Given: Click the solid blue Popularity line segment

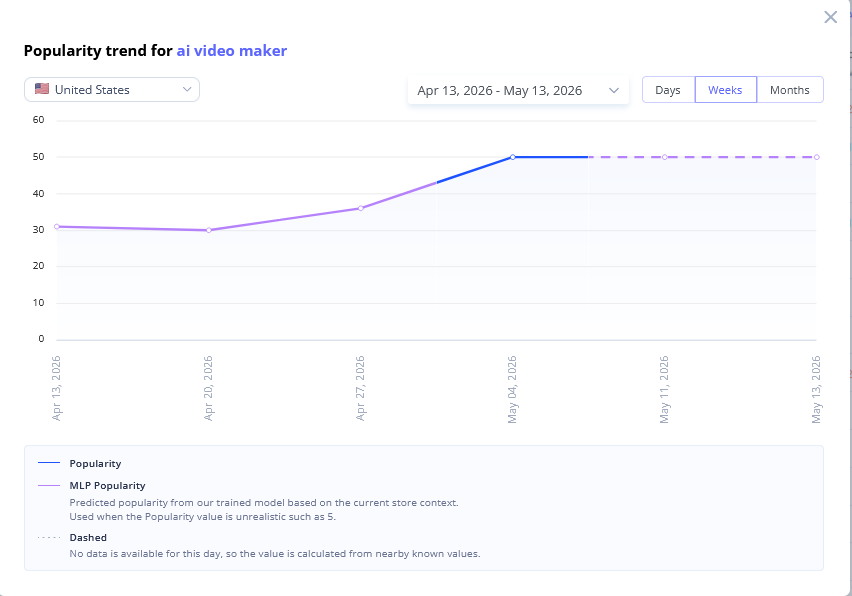Looking at the screenshot, I should click(x=550, y=157).
